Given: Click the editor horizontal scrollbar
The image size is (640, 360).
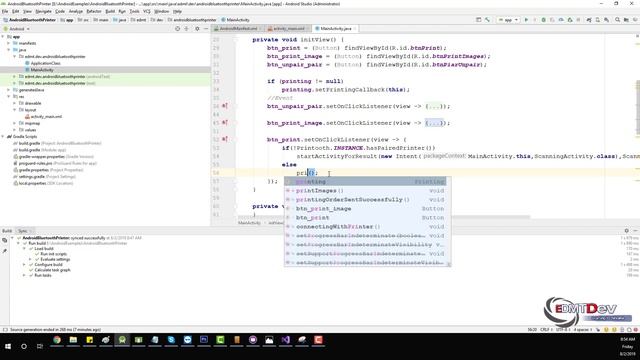Looking at the screenshot, I should coord(384,217).
